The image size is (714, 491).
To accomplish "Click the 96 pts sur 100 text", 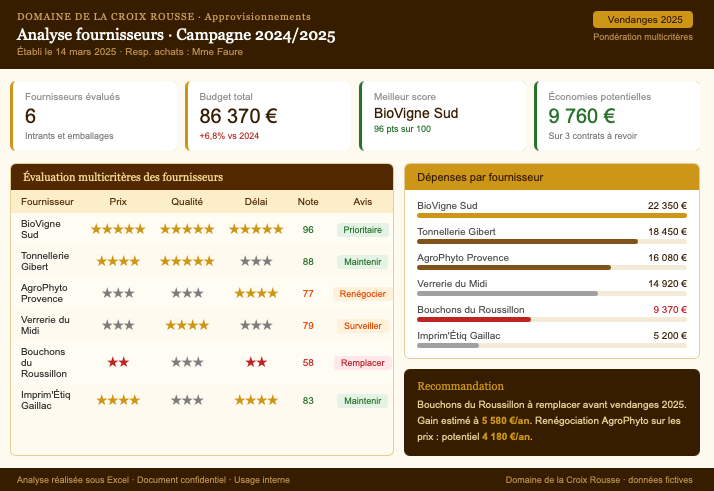I will [402, 129].
